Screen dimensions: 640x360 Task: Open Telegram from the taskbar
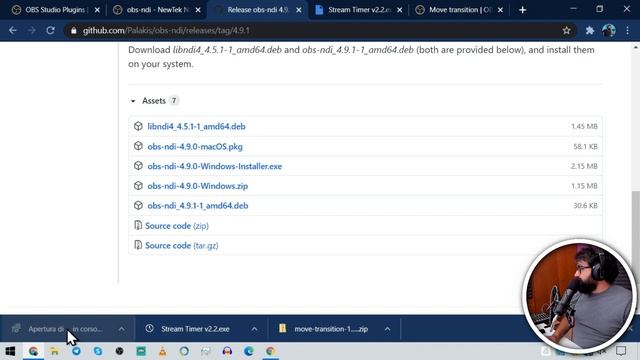pyautogui.click(x=76, y=351)
